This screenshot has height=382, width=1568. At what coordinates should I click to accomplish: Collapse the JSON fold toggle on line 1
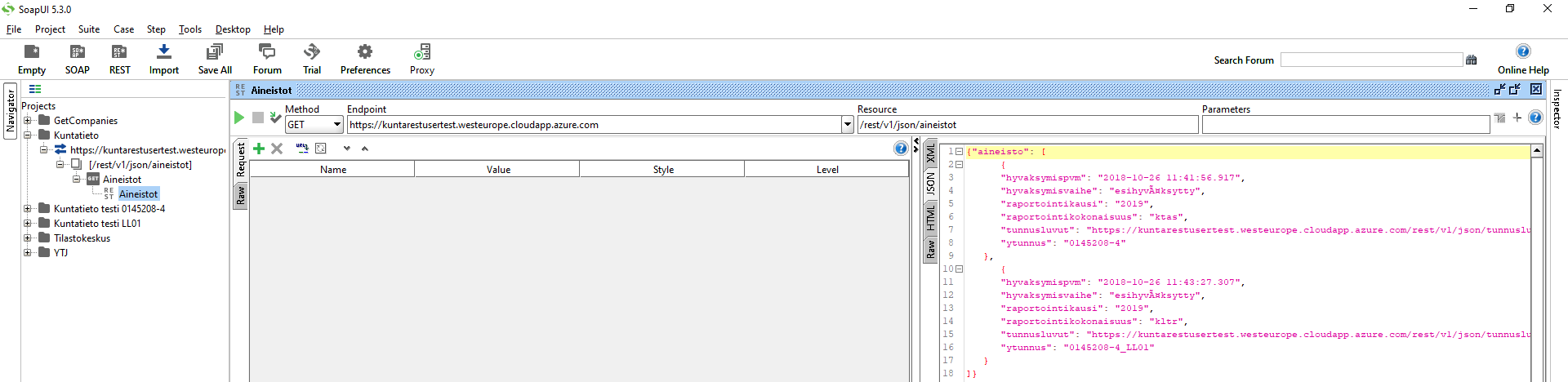960,152
